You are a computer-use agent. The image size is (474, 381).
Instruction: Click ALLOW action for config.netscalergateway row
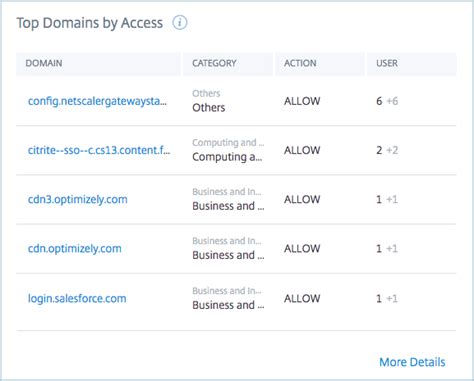(x=302, y=101)
